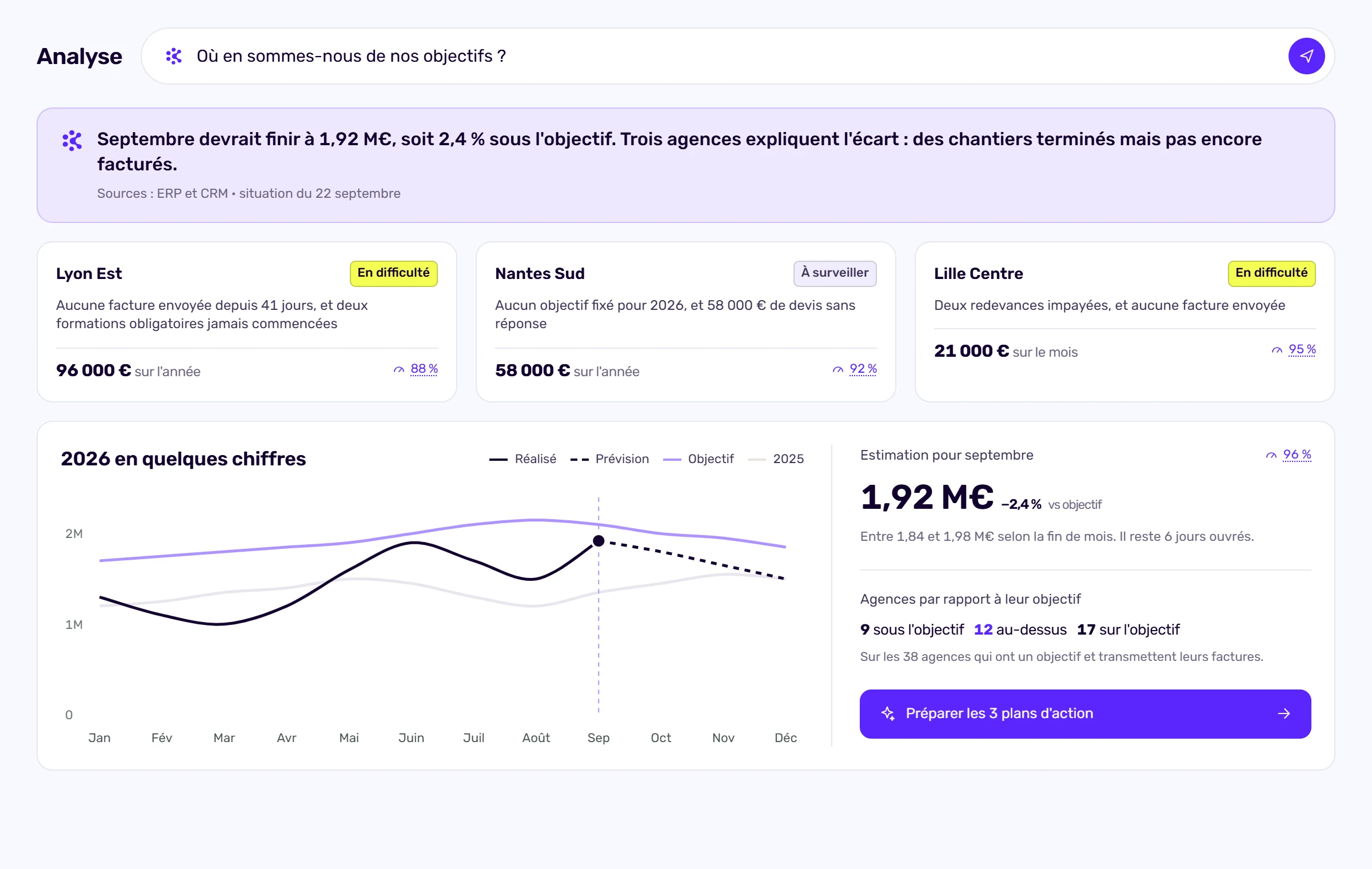Click the AI sparkle icon in summary banner
The image size is (1372, 869).
(72, 140)
